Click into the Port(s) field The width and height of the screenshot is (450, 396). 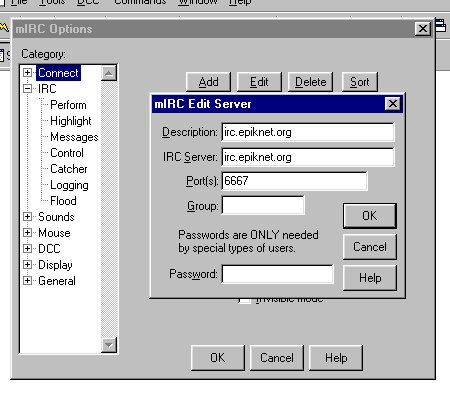pos(294,181)
